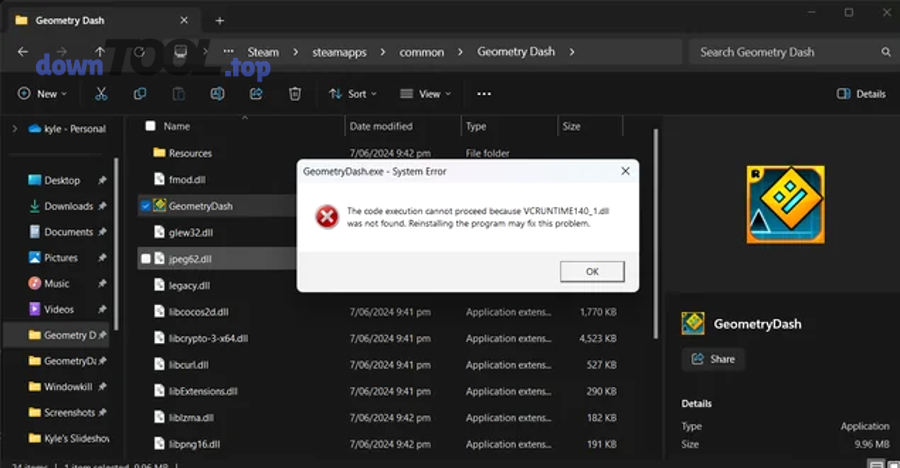Viewport: 900px width, 468px height.
Task: Sort by the Size column header
Action: coord(571,126)
